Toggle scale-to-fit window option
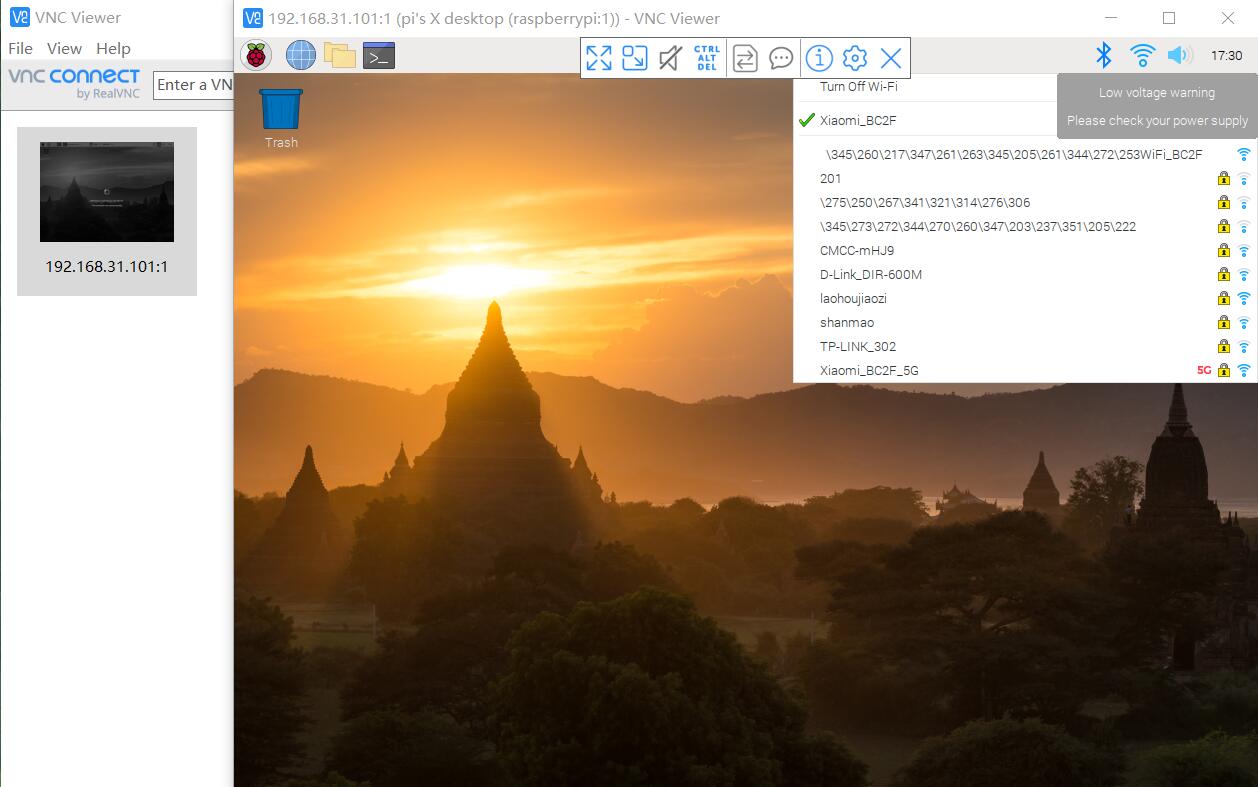The width and height of the screenshot is (1258, 787). (x=634, y=58)
